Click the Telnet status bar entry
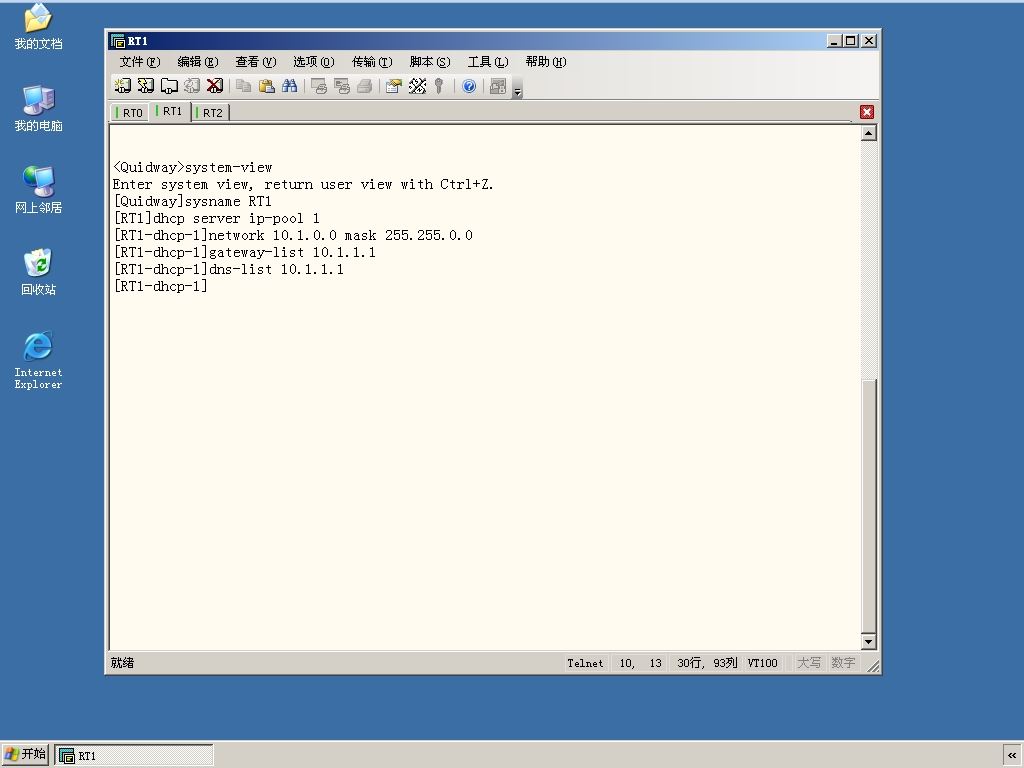 (585, 663)
